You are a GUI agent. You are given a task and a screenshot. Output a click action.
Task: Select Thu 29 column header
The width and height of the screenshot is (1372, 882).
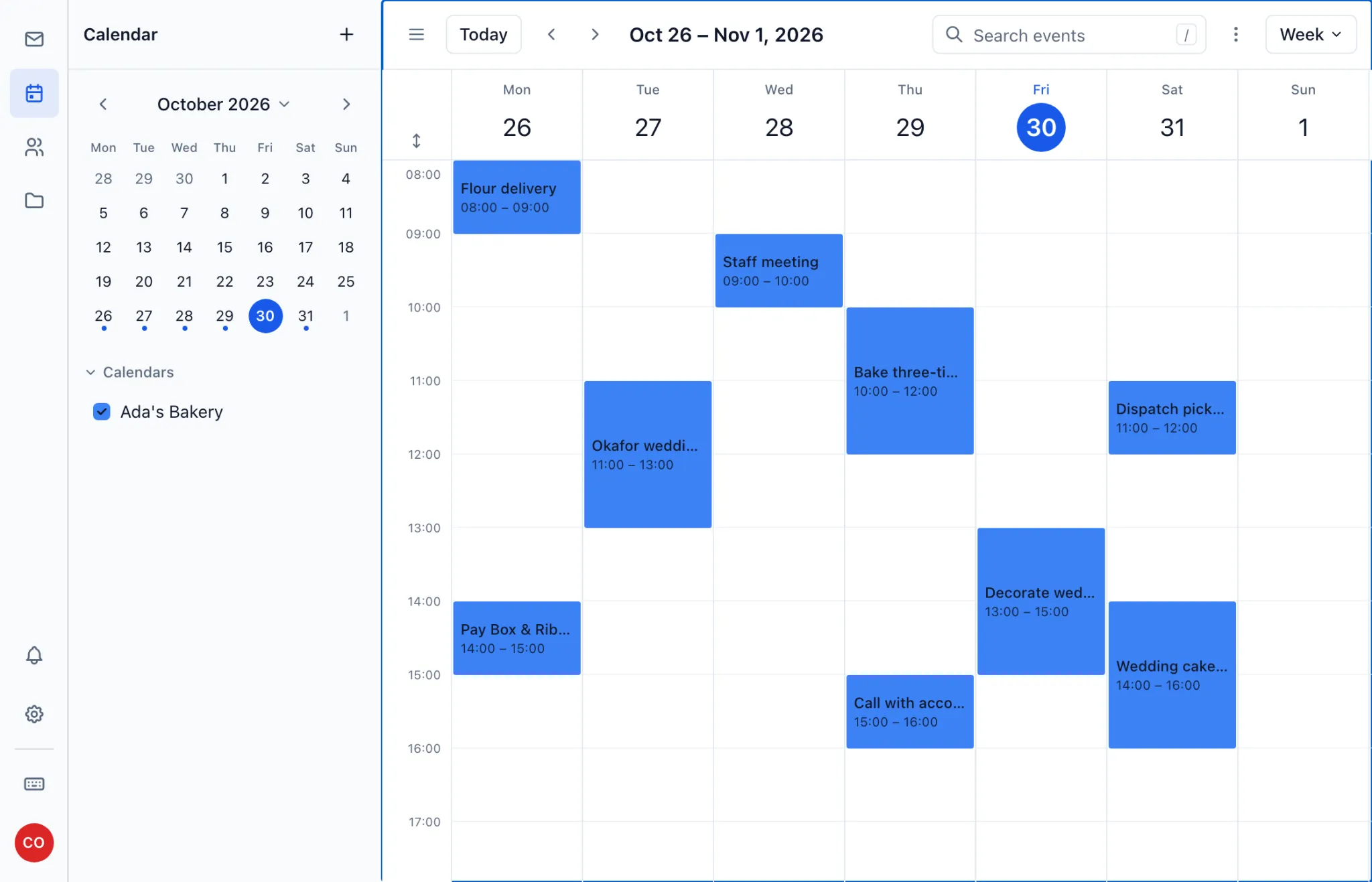(910, 114)
